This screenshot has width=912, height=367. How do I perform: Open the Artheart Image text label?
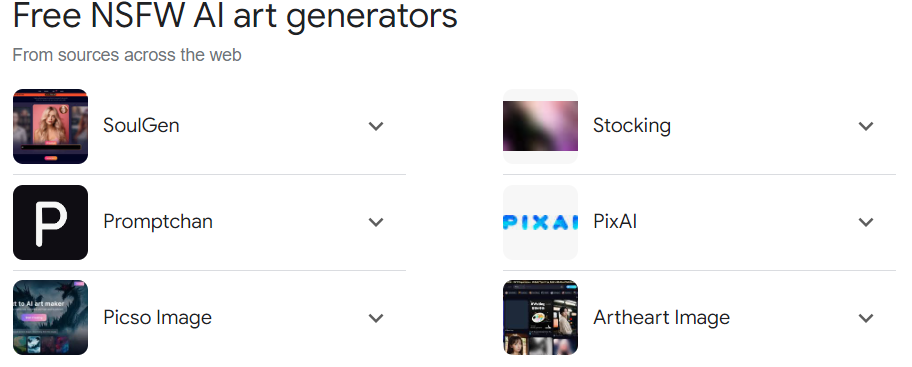point(661,318)
